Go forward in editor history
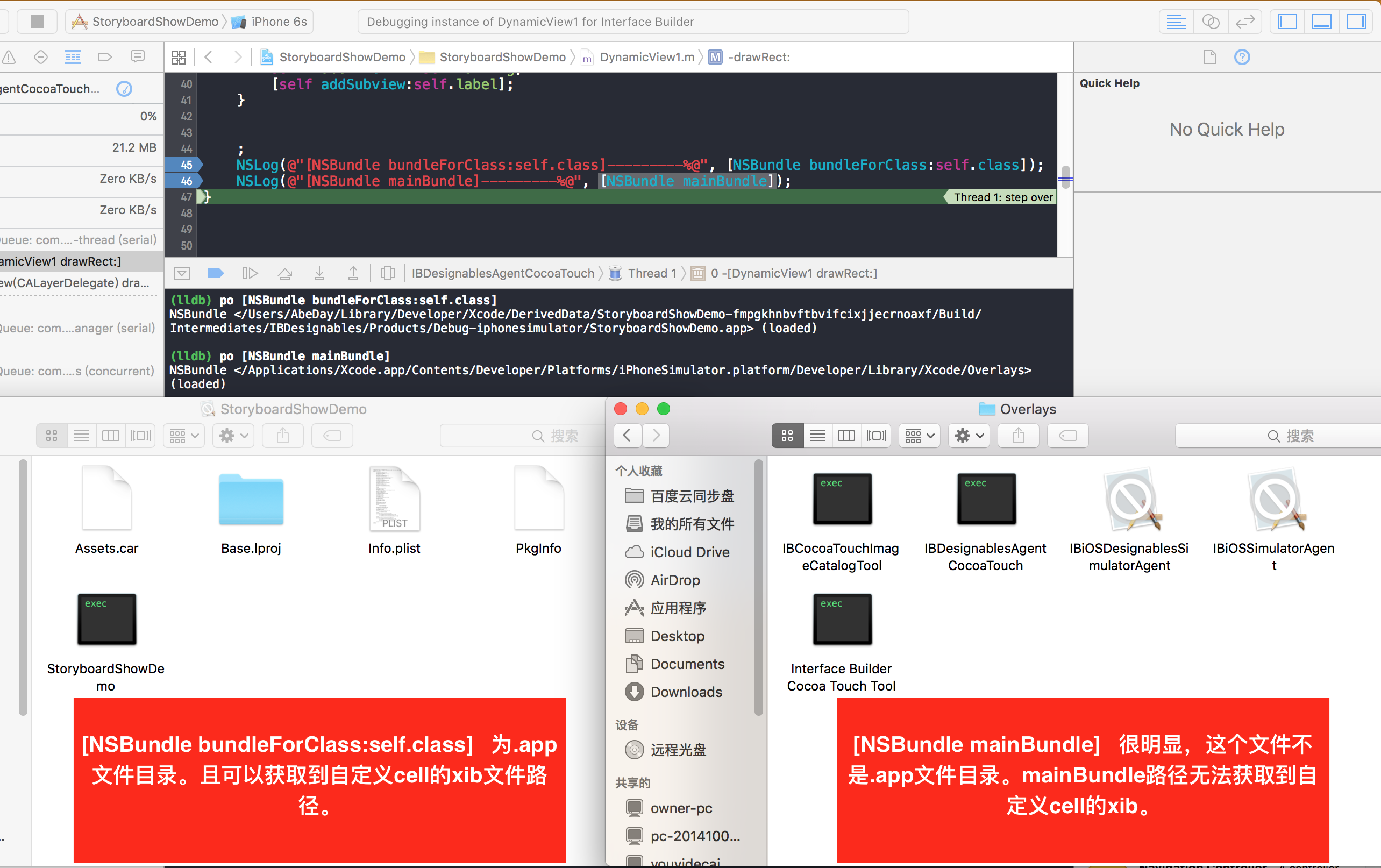The image size is (1381, 868). (x=238, y=57)
